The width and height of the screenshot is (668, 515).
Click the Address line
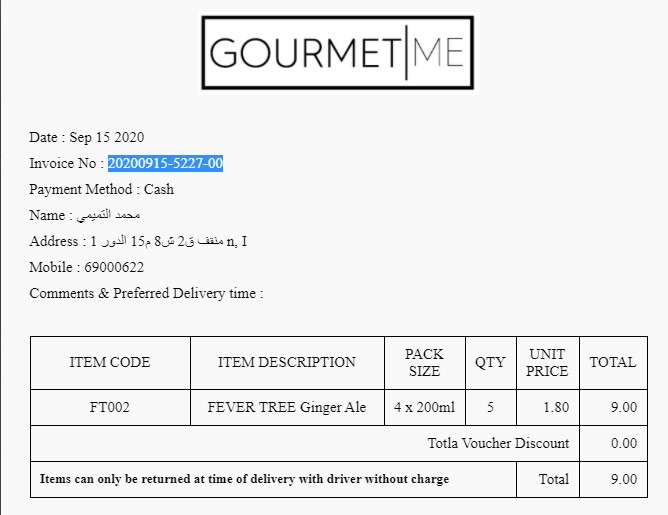click(139, 241)
